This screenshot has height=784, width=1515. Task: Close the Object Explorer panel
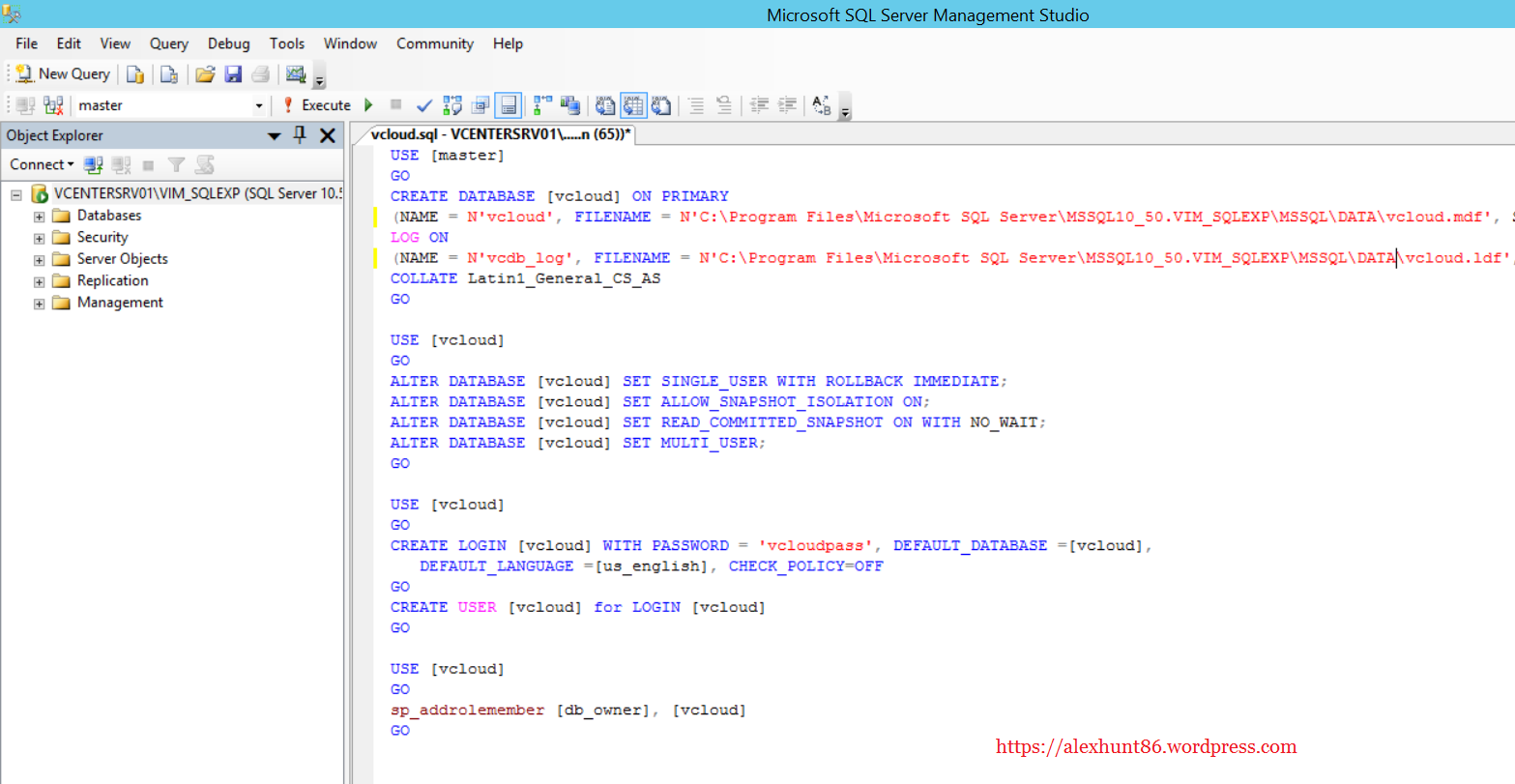328,135
